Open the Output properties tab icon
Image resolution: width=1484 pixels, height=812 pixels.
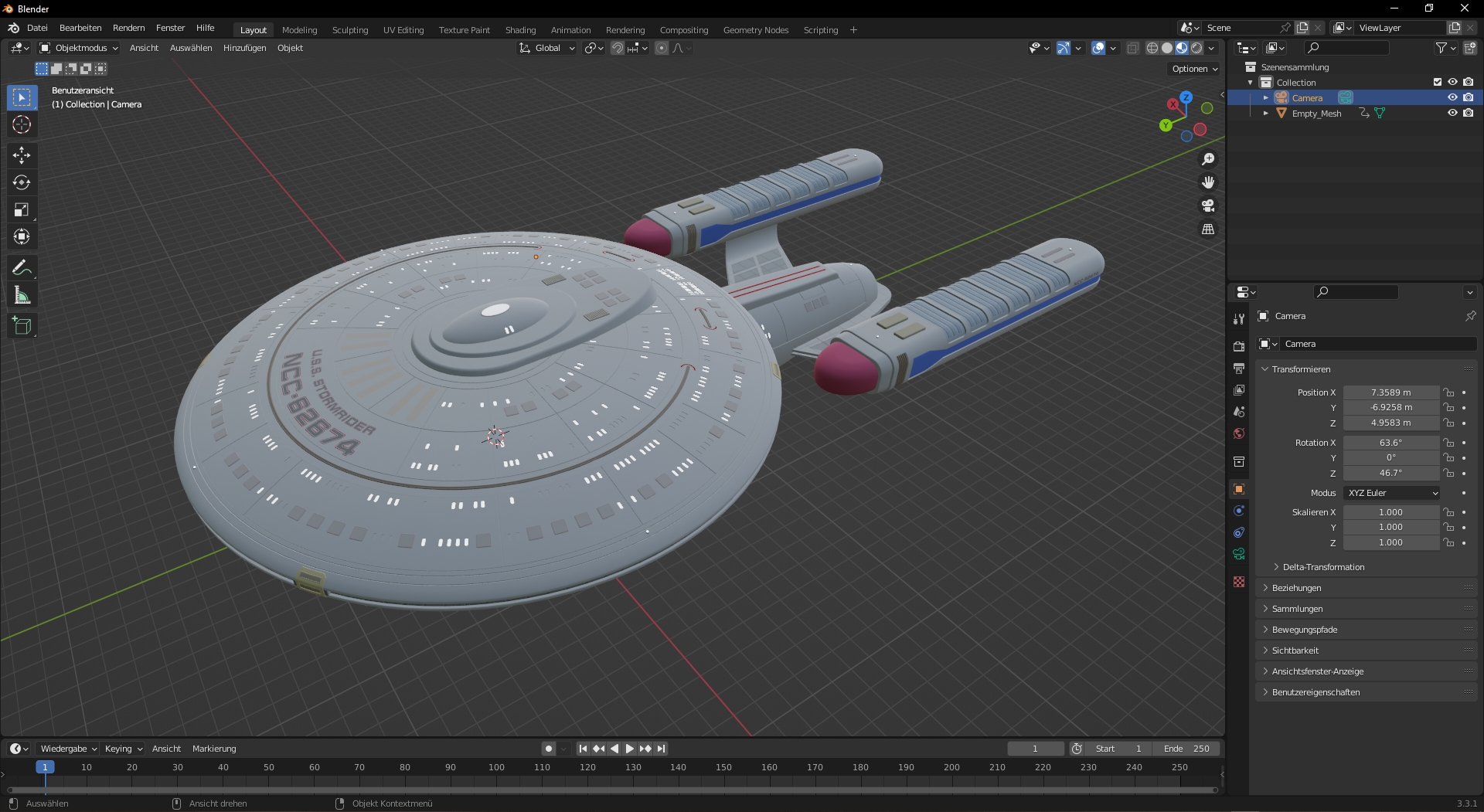point(1239,369)
